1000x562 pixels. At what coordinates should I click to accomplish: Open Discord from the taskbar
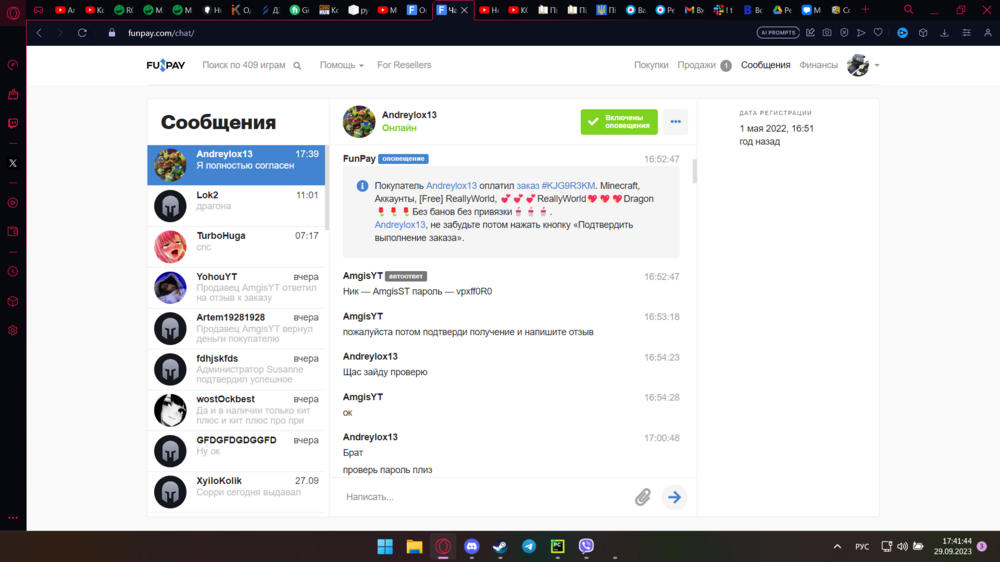pos(472,546)
